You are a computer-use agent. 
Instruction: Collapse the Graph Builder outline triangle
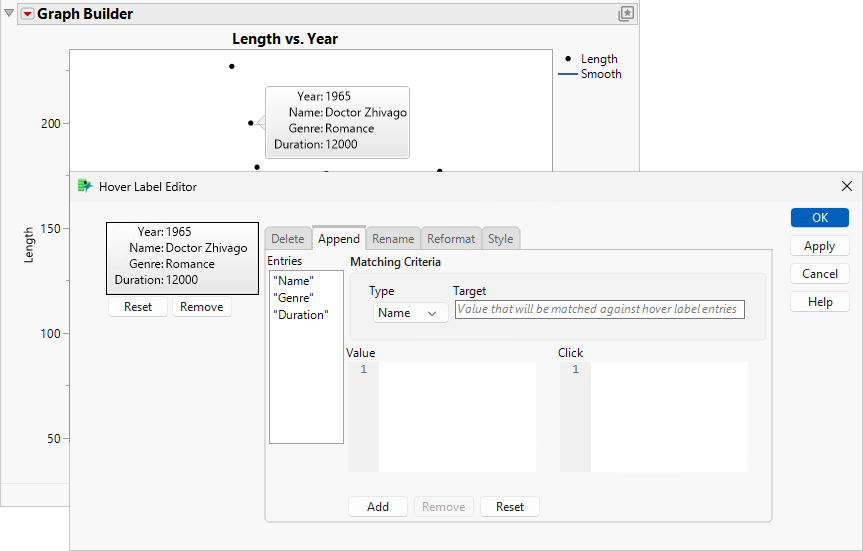(10, 14)
